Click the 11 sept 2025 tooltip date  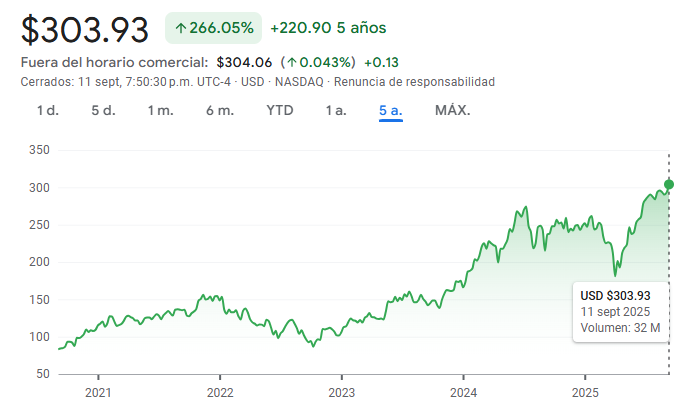[615, 312]
